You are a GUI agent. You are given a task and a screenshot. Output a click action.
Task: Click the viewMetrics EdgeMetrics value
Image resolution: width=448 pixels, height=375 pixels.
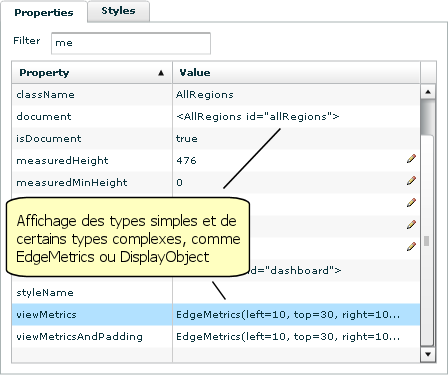288,315
